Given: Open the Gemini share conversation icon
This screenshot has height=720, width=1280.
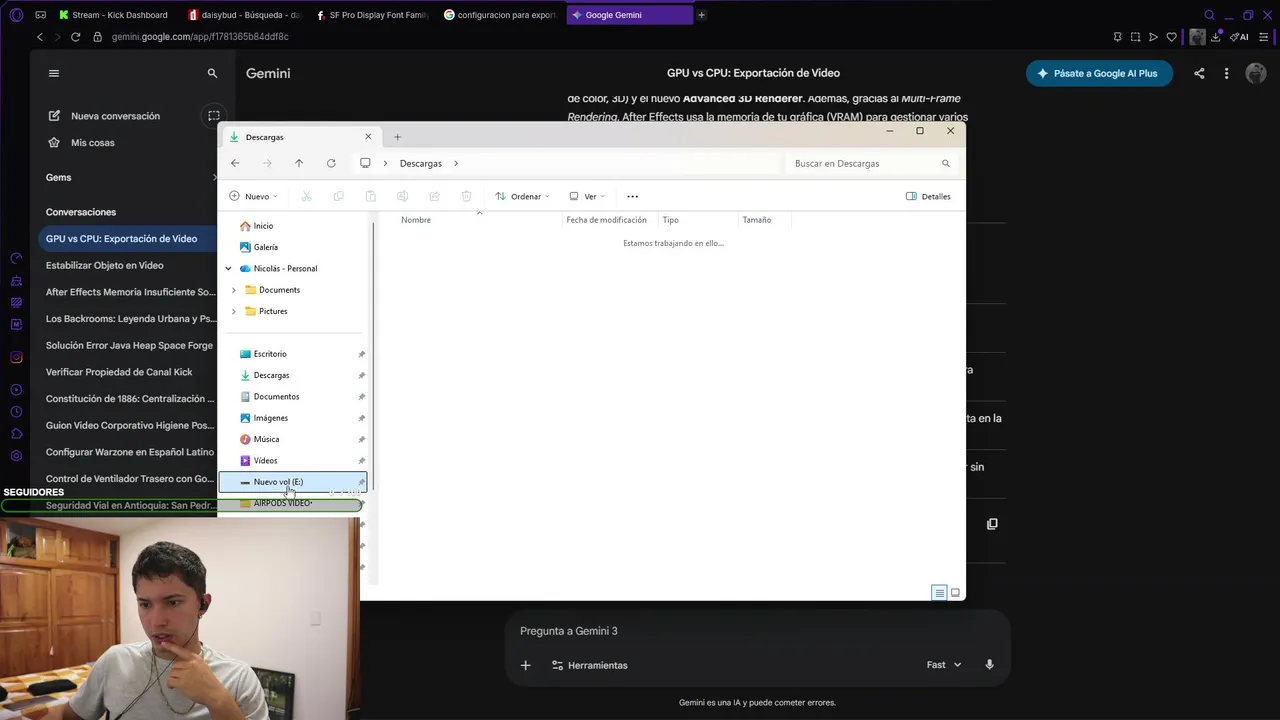Looking at the screenshot, I should click(1199, 73).
